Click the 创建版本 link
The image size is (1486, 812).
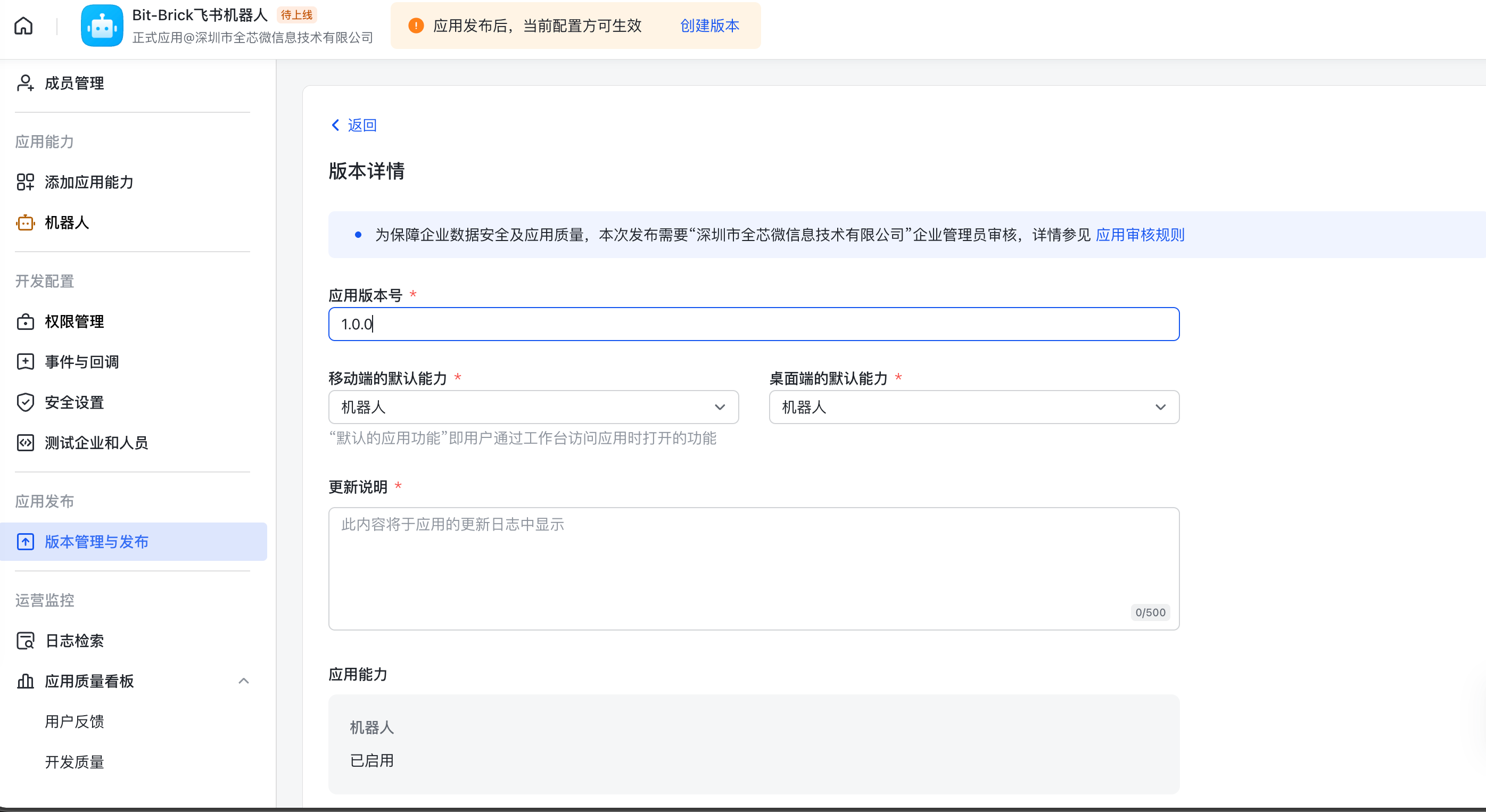tap(709, 26)
